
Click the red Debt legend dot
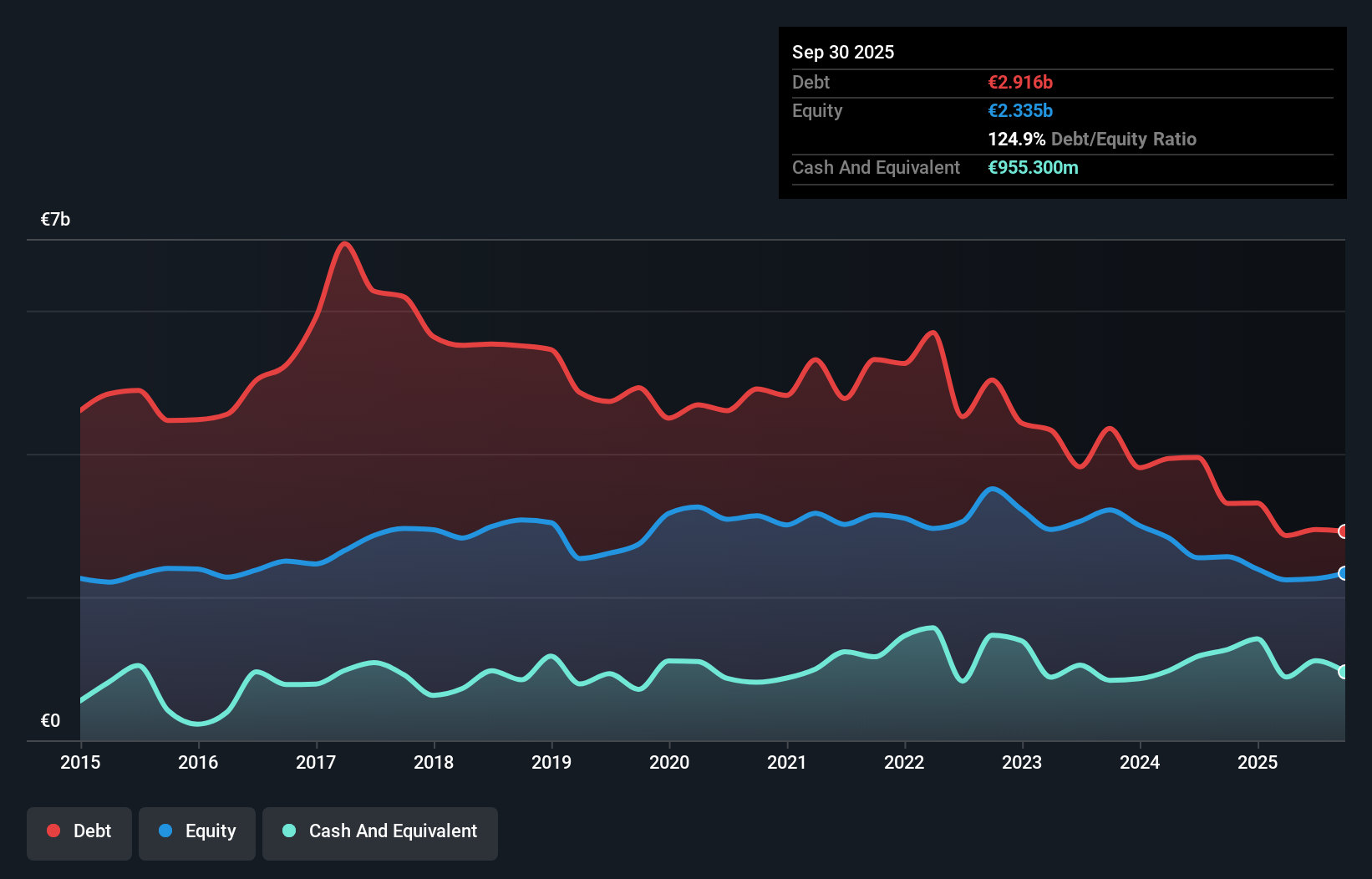(x=52, y=831)
